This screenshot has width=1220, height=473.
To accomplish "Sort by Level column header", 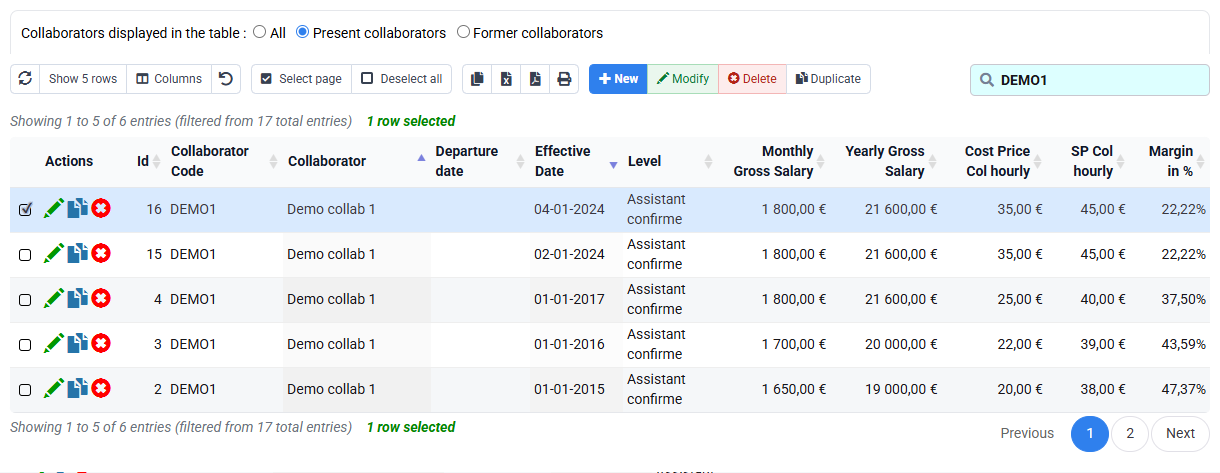I will point(670,161).
